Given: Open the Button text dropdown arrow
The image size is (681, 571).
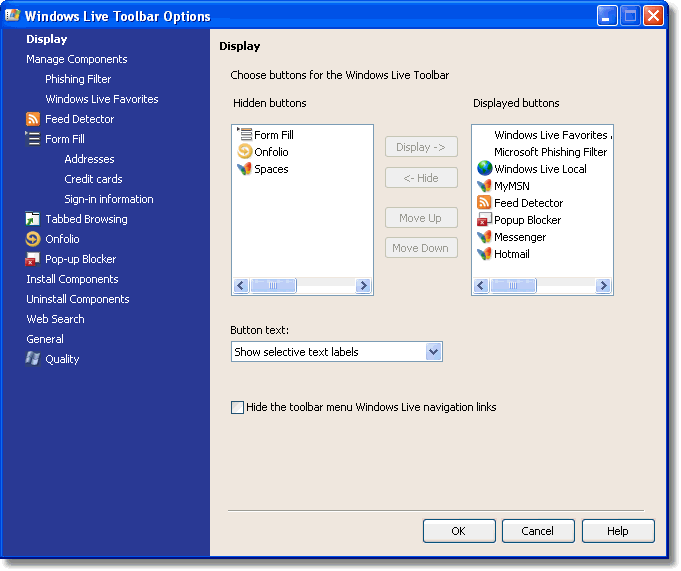Looking at the screenshot, I should (x=433, y=352).
